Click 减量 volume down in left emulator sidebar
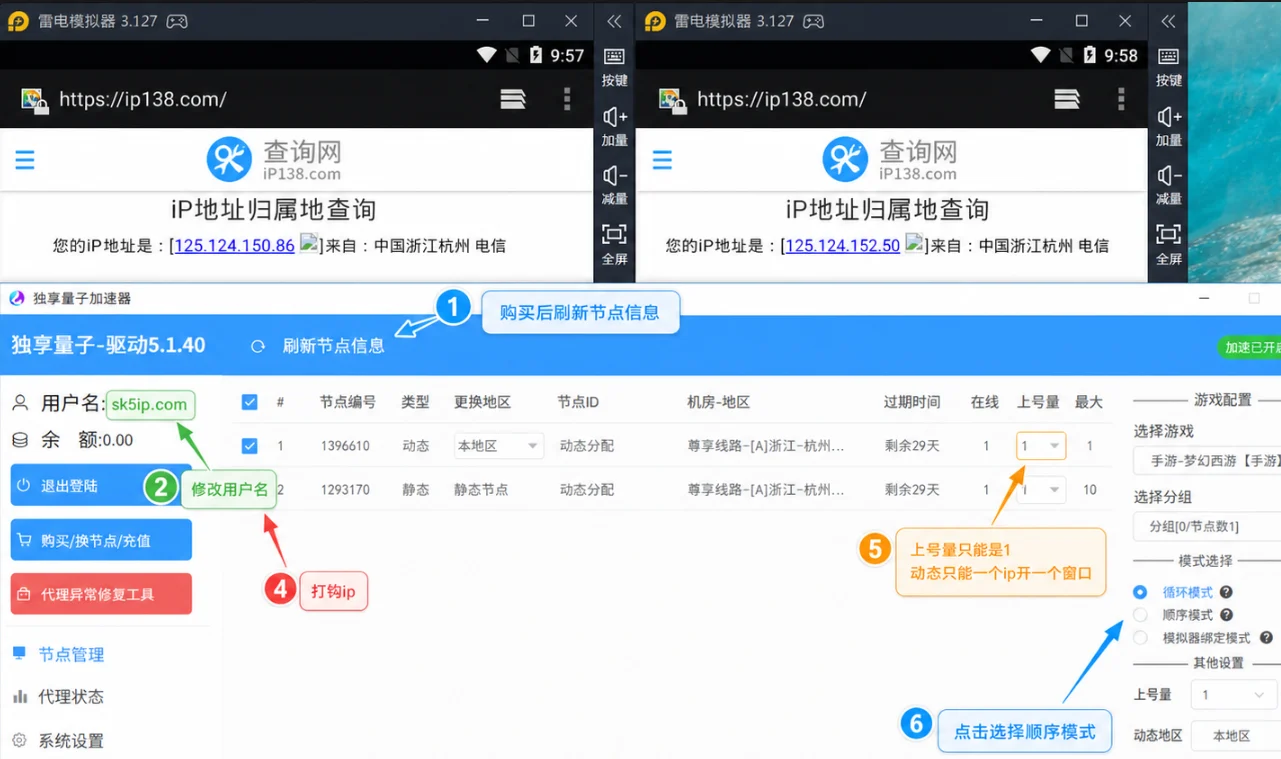 pyautogui.click(x=614, y=185)
